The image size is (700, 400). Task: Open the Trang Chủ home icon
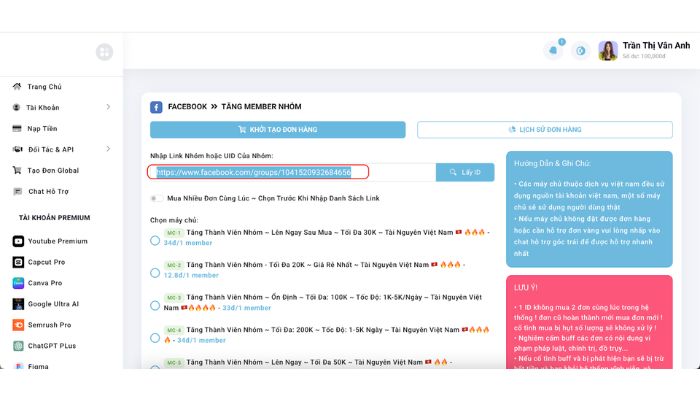click(x=17, y=86)
